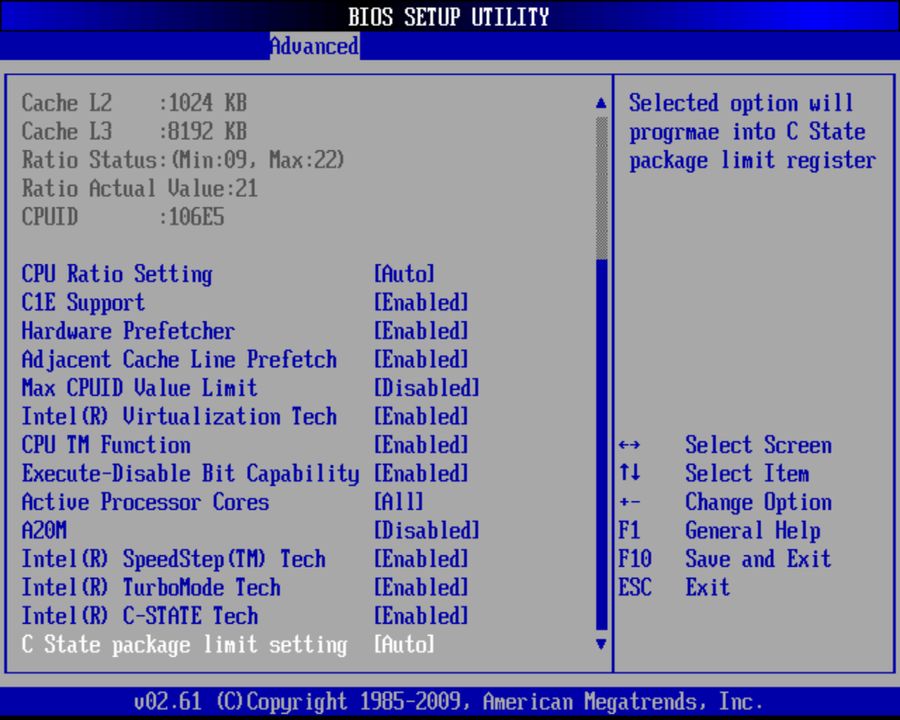Viewport: 900px width, 720px height.
Task: Select Max CPUID Value Limit label
Action: tap(139, 388)
